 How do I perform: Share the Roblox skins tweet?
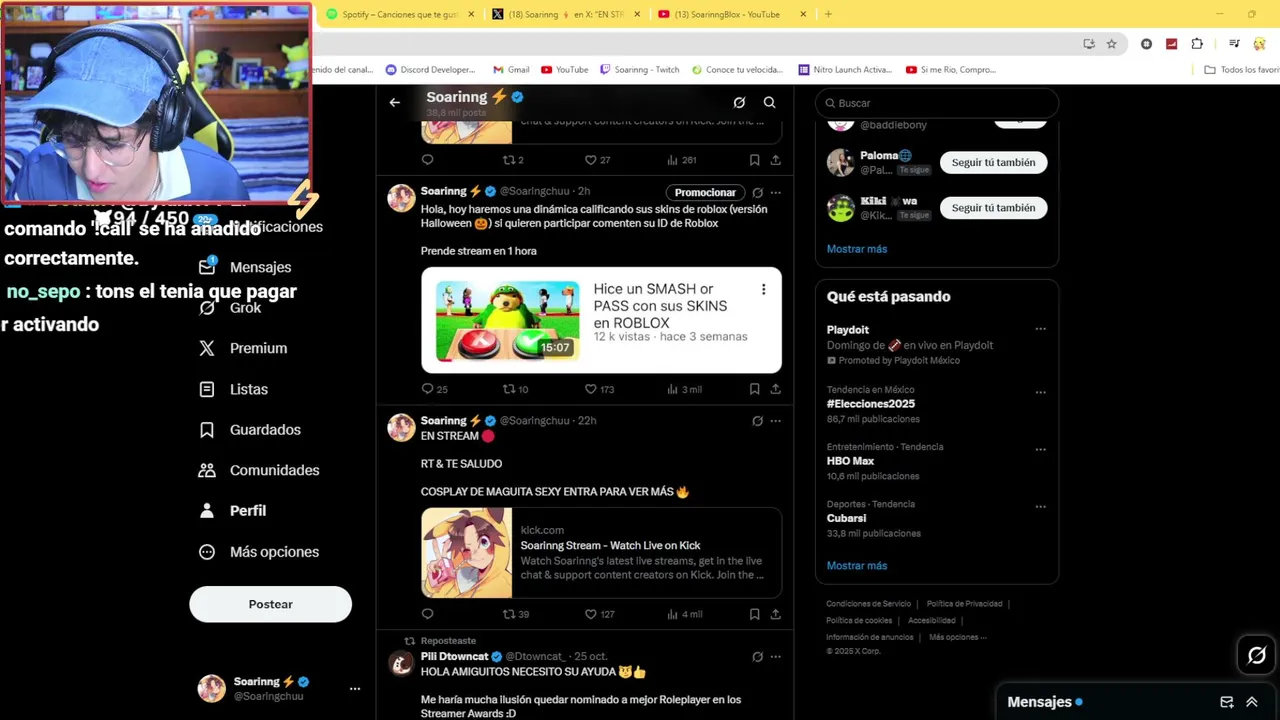(775, 389)
